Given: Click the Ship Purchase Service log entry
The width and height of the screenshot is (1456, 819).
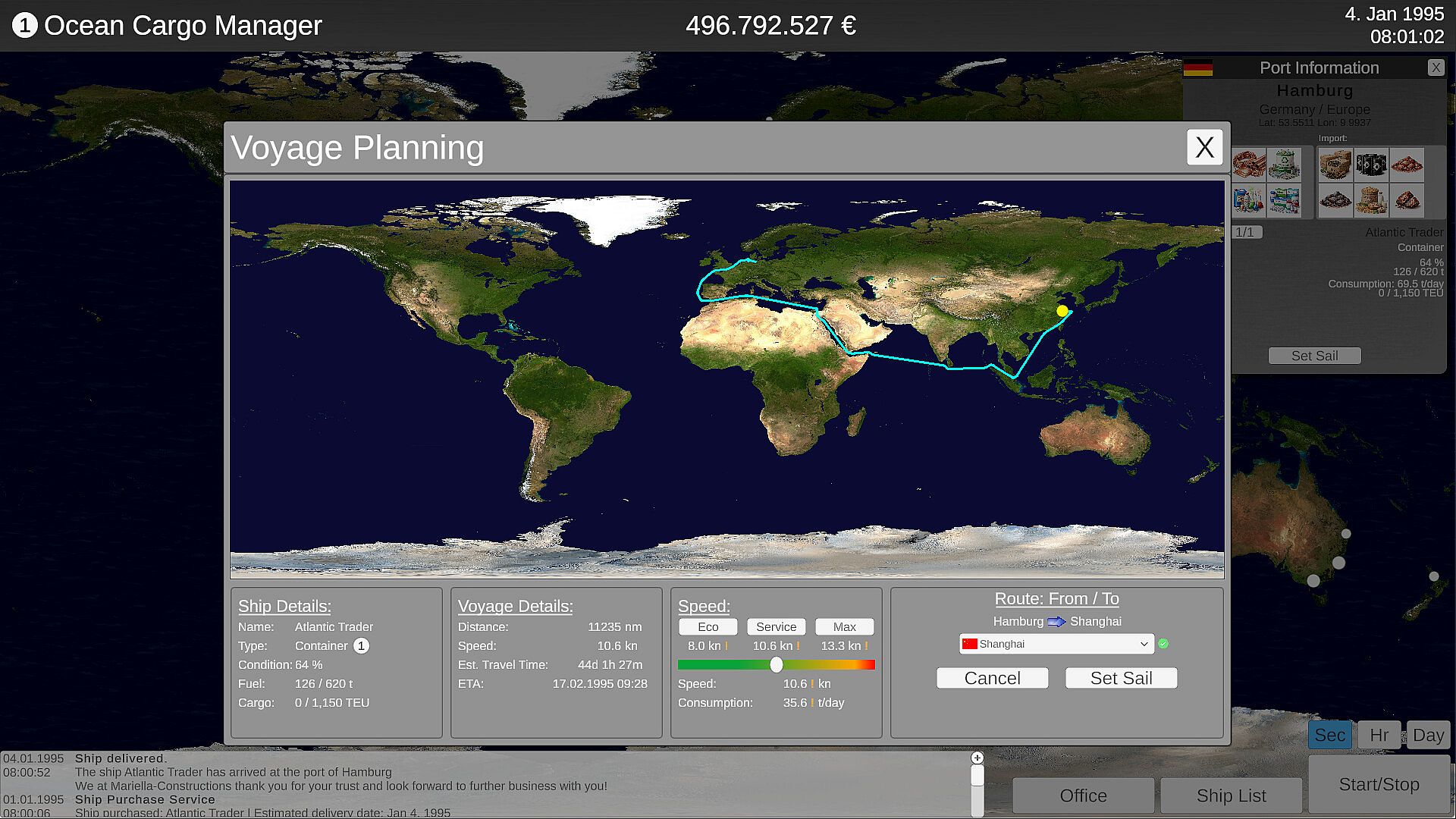Looking at the screenshot, I should click(145, 799).
